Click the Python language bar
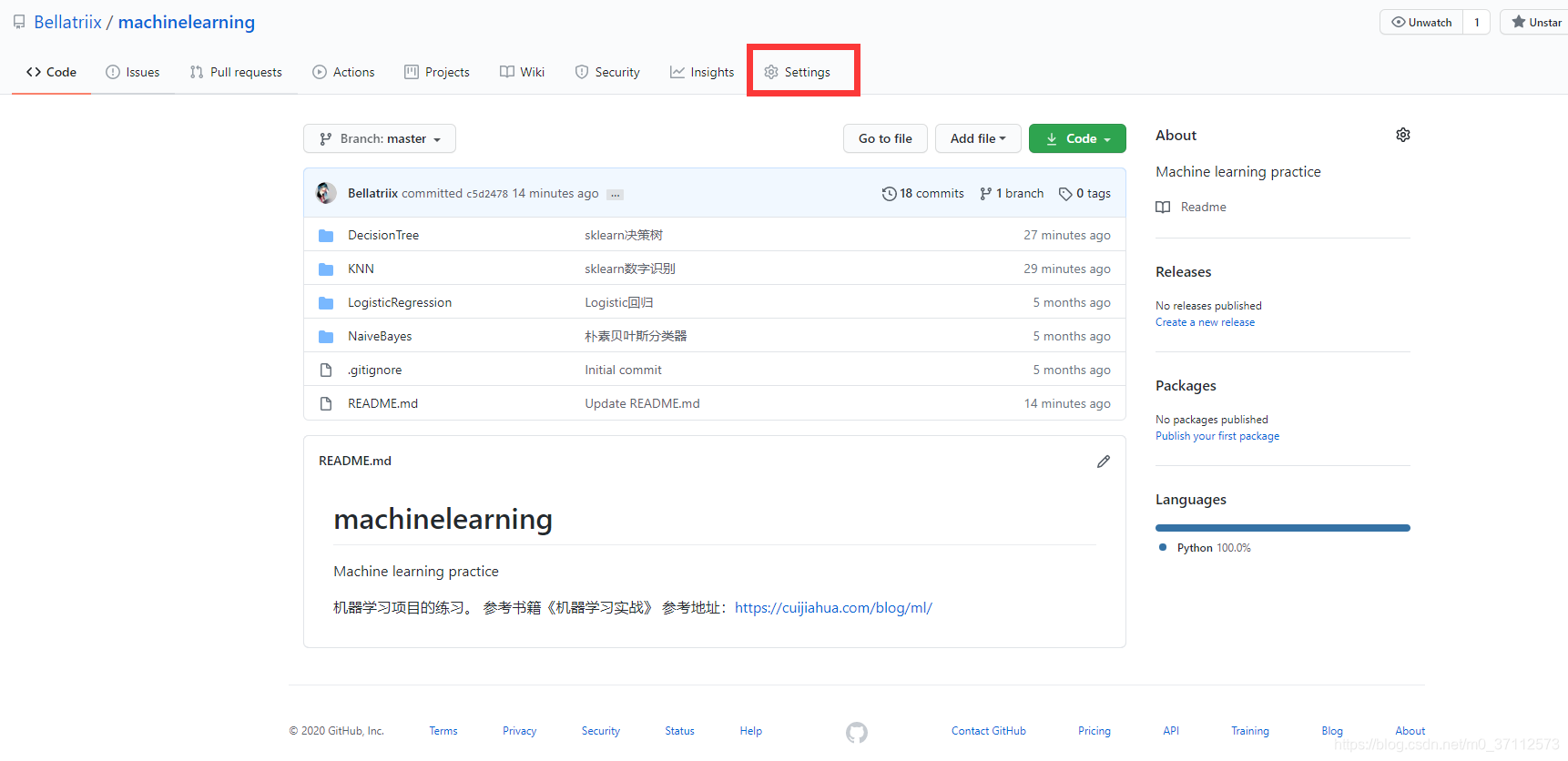This screenshot has height=761, width=1568. [x=1283, y=528]
